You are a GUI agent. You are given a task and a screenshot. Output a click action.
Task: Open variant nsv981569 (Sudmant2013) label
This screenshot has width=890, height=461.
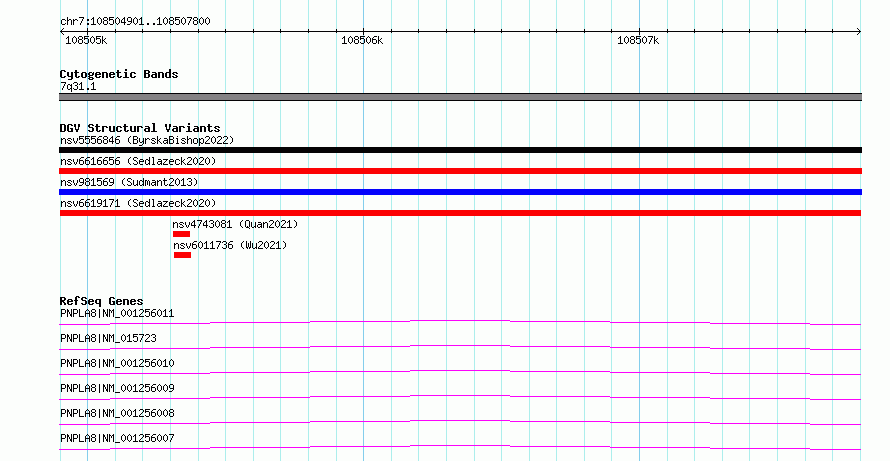(129, 182)
